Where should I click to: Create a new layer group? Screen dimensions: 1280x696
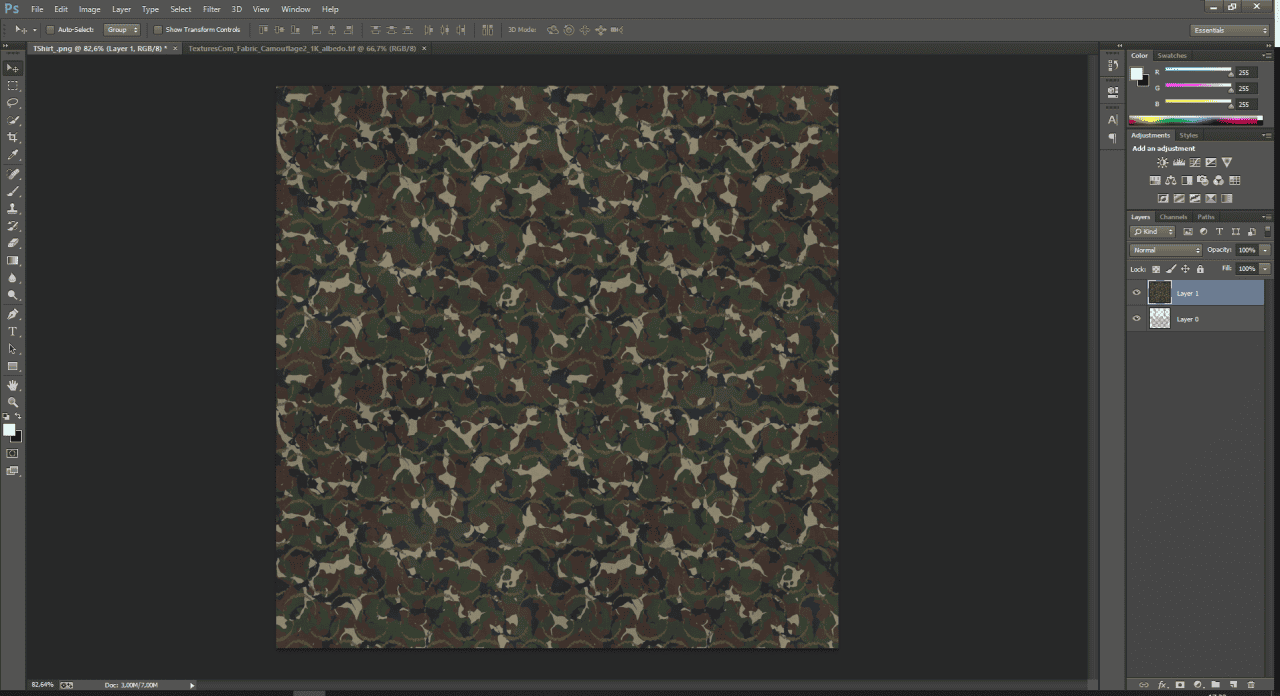click(x=1216, y=685)
